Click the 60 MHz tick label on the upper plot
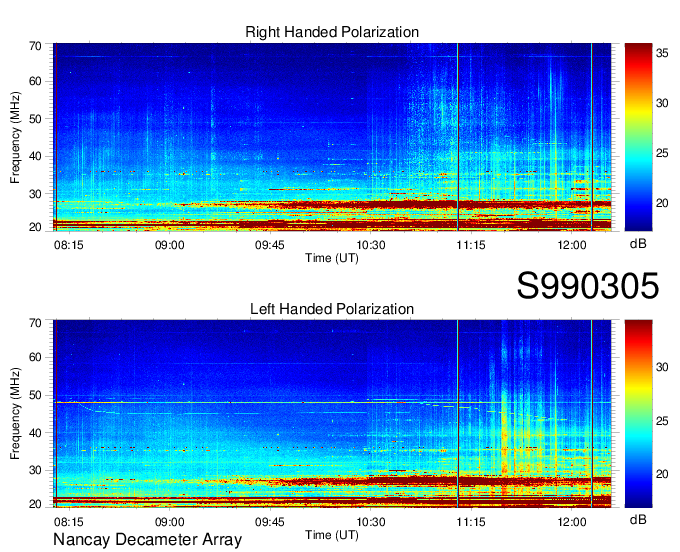 click(36, 82)
